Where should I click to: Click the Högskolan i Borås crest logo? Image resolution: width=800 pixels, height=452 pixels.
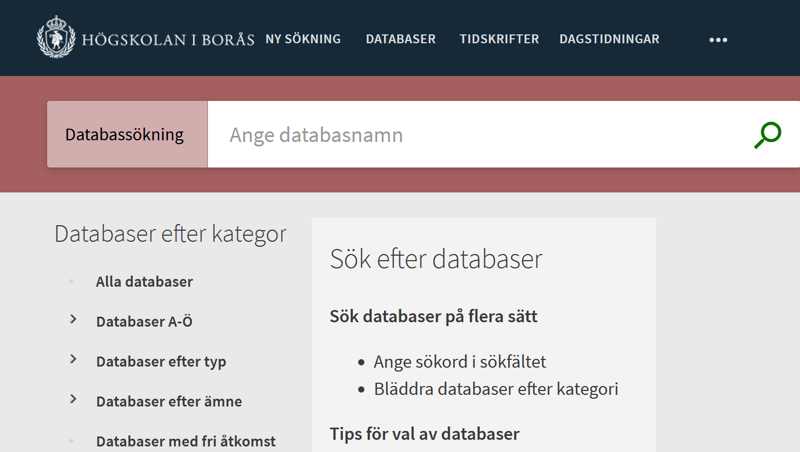click(x=56, y=38)
